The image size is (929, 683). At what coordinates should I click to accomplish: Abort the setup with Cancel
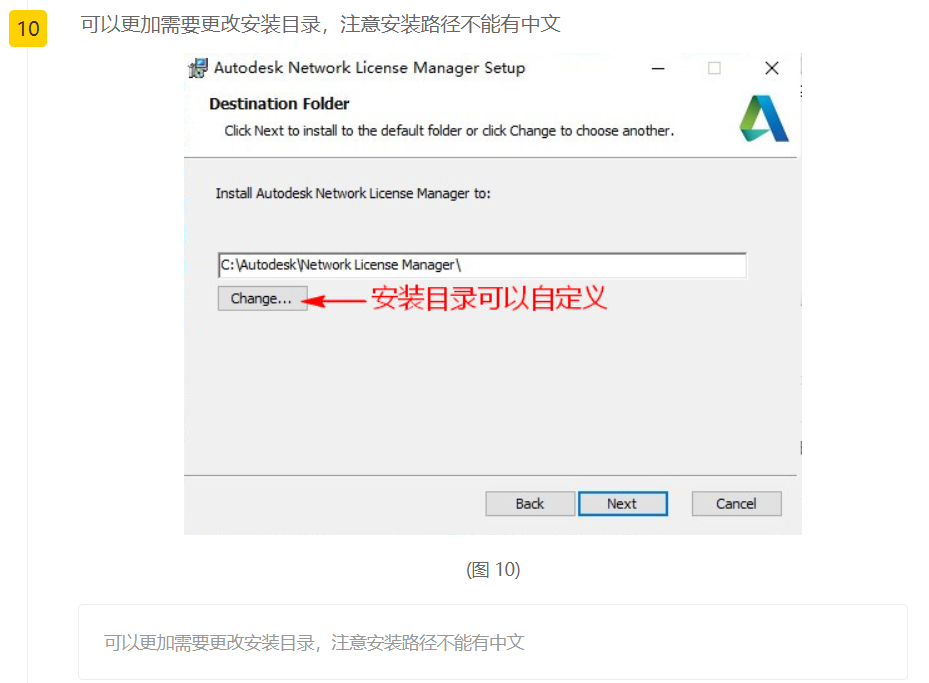click(736, 504)
